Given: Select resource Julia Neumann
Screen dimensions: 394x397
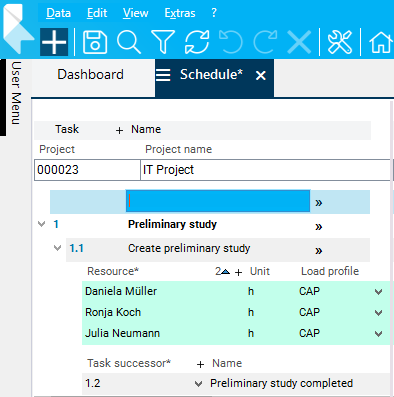Looking at the screenshot, I should pos(122,333).
